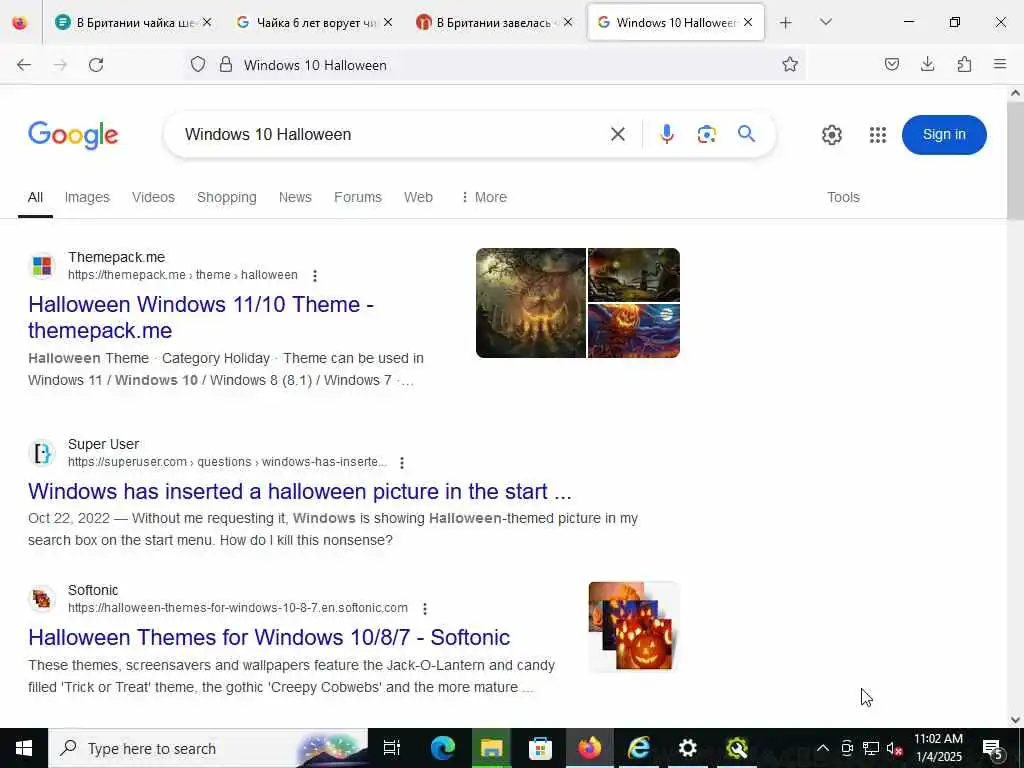
Task: Open the Pocket save icon
Action: point(892,64)
